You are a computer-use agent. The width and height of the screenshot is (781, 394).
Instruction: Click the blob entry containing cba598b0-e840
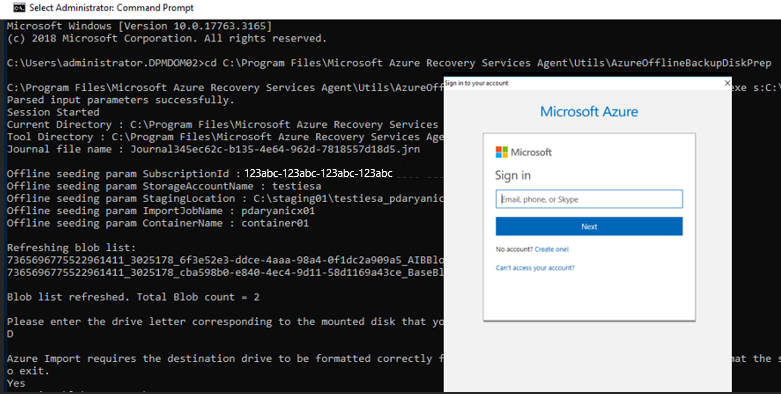pyautogui.click(x=225, y=272)
